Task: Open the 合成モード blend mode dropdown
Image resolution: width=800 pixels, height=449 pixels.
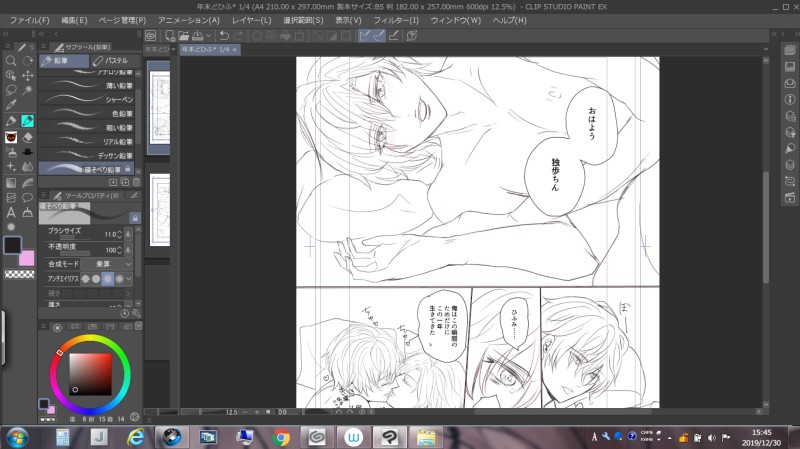Action: pos(107,264)
